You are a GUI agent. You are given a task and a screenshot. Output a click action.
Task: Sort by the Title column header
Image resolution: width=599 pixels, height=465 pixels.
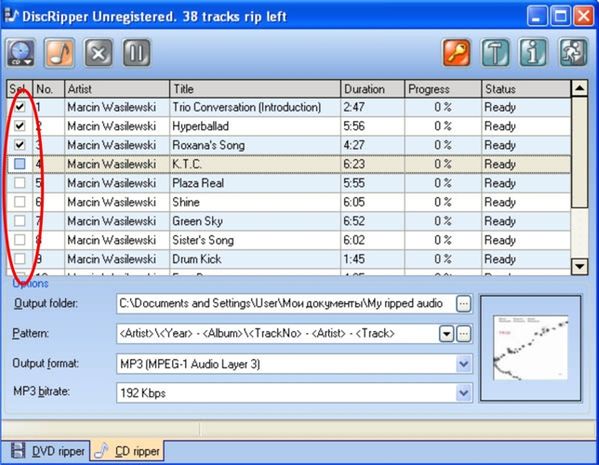point(255,89)
